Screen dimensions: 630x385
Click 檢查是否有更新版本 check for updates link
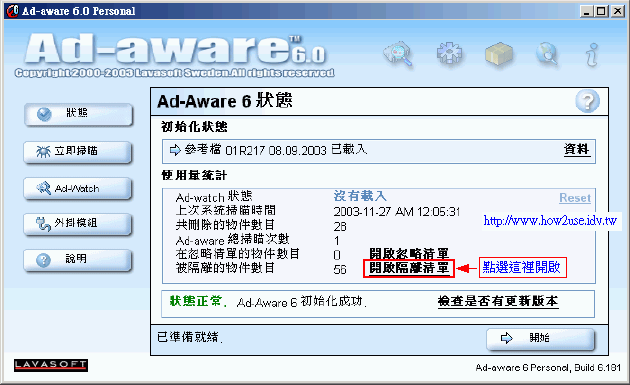pos(498,301)
